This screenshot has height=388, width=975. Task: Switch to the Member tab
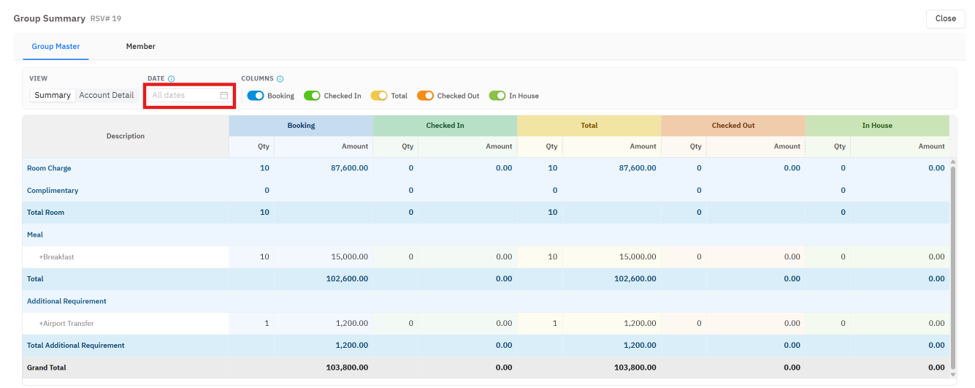(141, 47)
